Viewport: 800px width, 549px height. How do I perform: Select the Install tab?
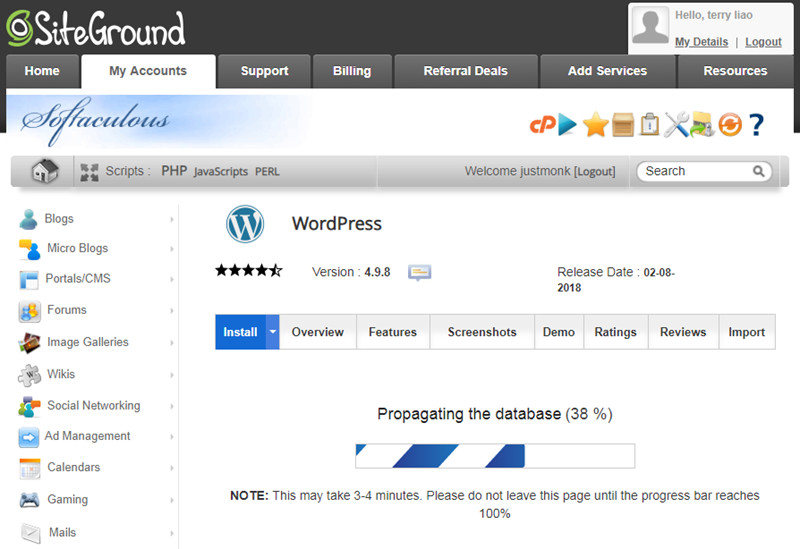(x=240, y=332)
